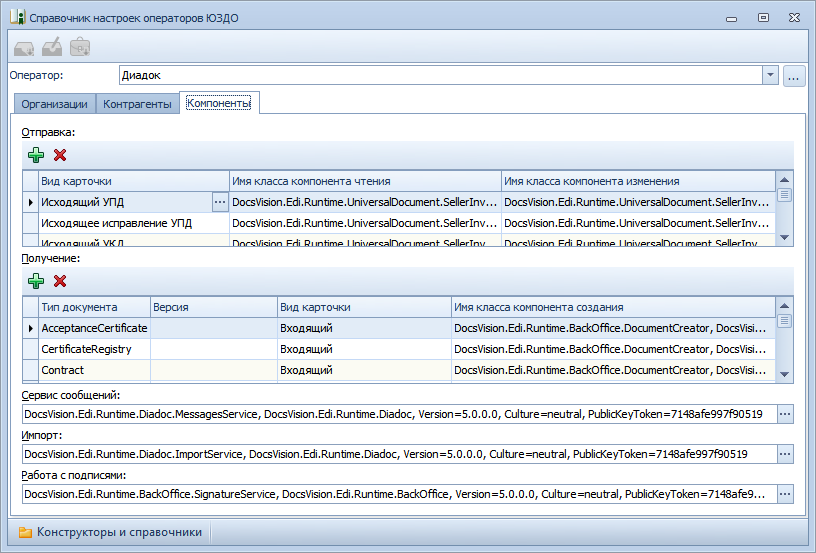Switch to the Организации tab
The width and height of the screenshot is (816, 553).
coord(55,103)
